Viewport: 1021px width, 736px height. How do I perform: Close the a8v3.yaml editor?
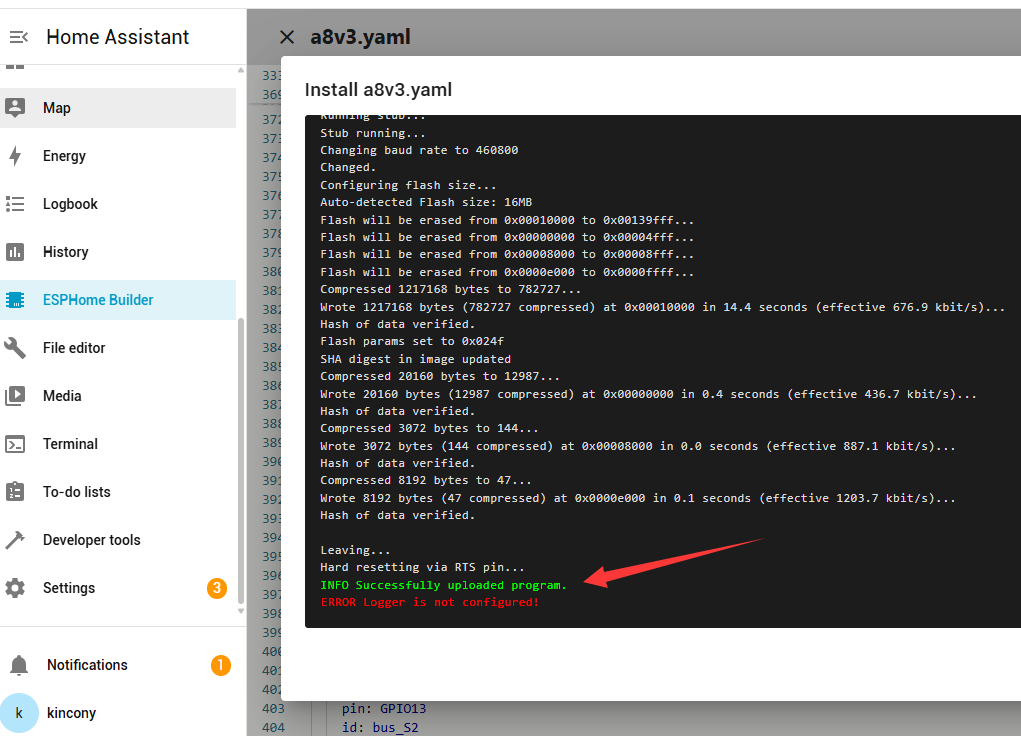point(287,37)
